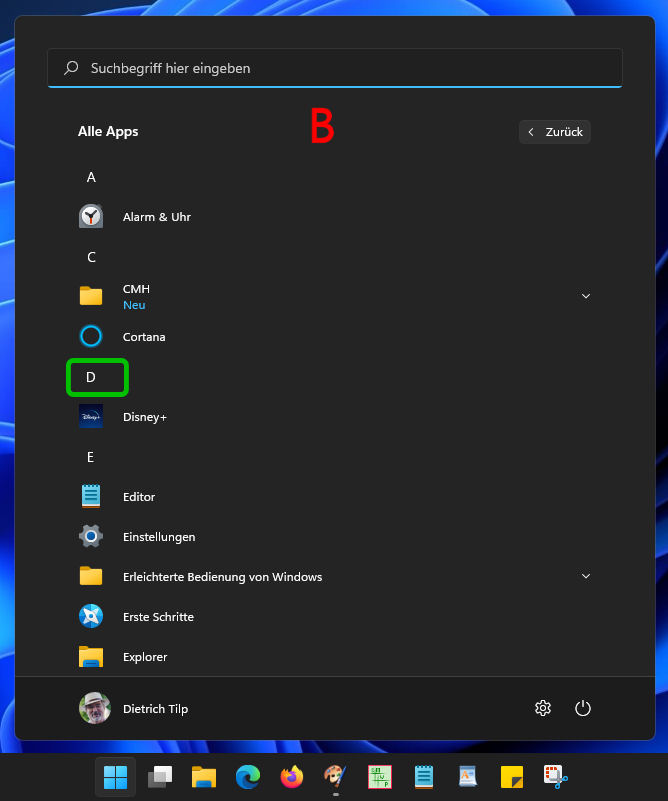Open Snipping Tool from the taskbar
This screenshot has width=668, height=801.
tap(556, 777)
